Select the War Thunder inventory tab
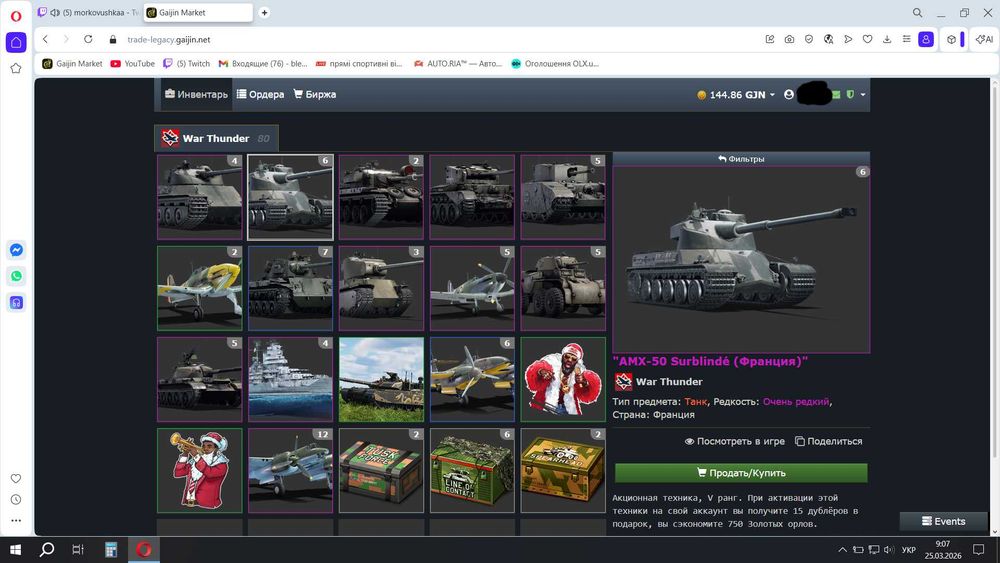Image resolution: width=1000 pixels, height=563 pixels. point(216,138)
